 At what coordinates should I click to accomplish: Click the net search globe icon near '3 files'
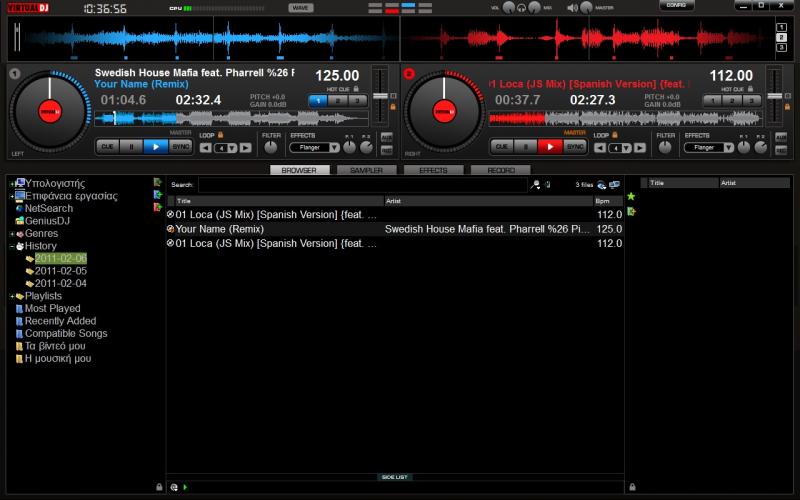coord(602,185)
